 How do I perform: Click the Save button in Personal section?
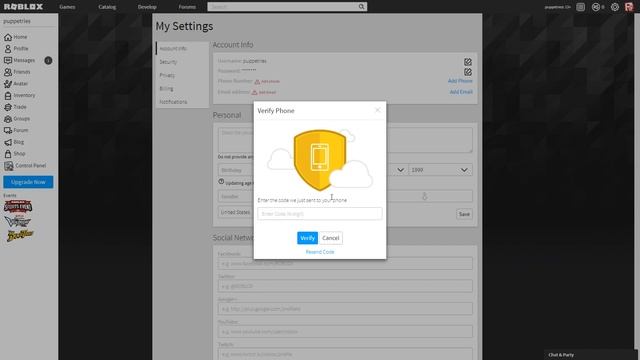464,214
